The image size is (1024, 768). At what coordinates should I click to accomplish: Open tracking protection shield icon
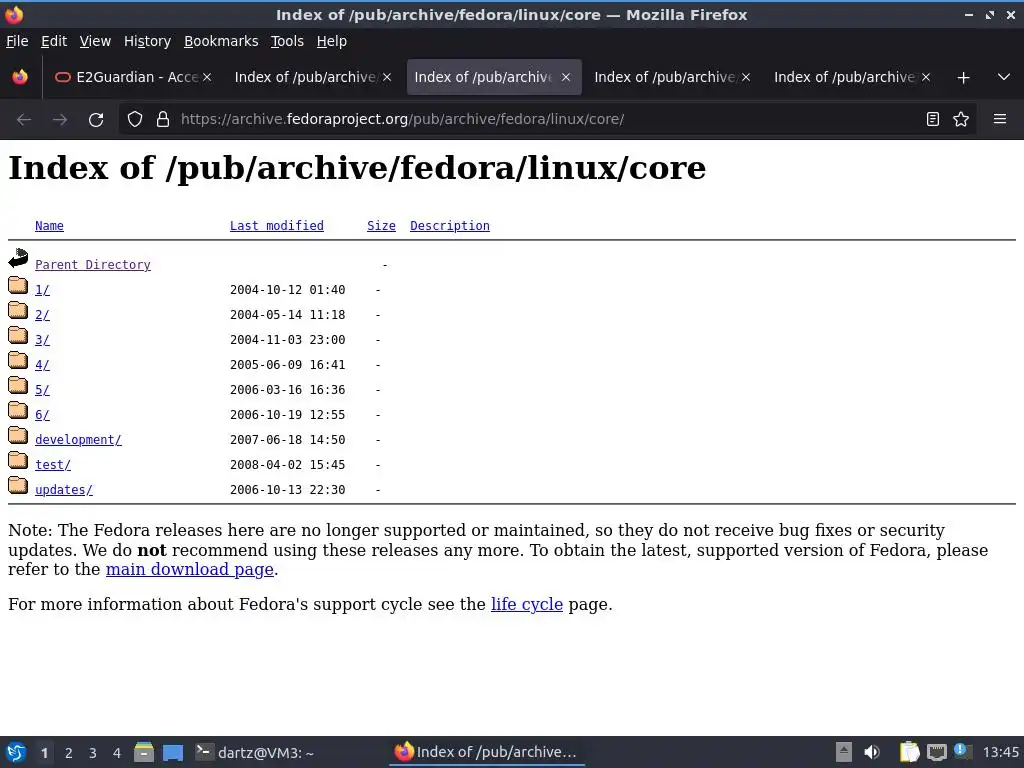pos(135,120)
